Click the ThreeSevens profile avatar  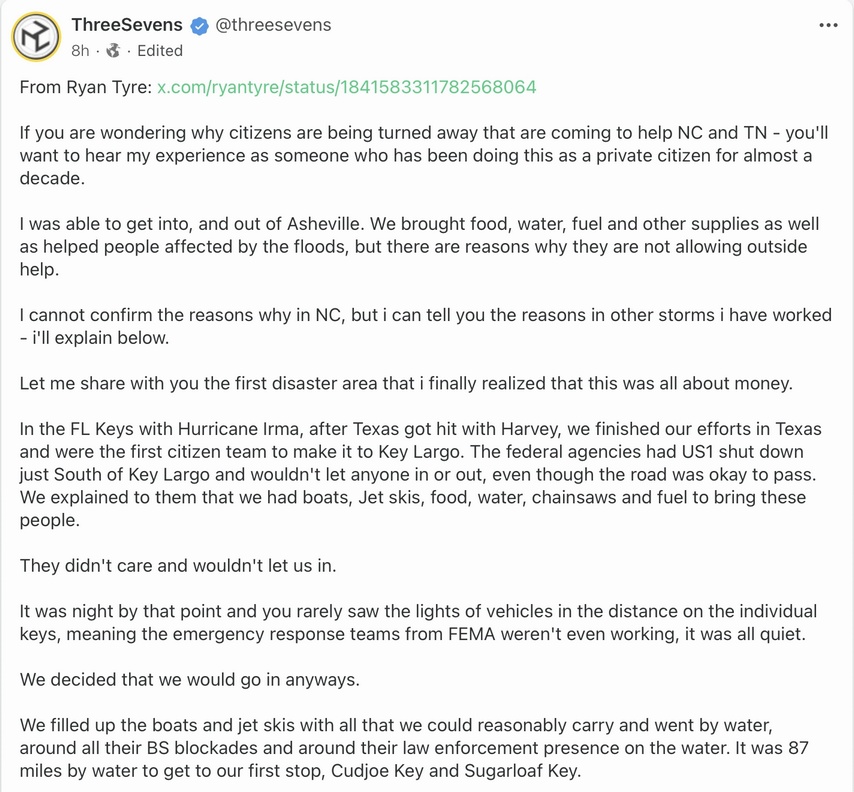coord(36,37)
